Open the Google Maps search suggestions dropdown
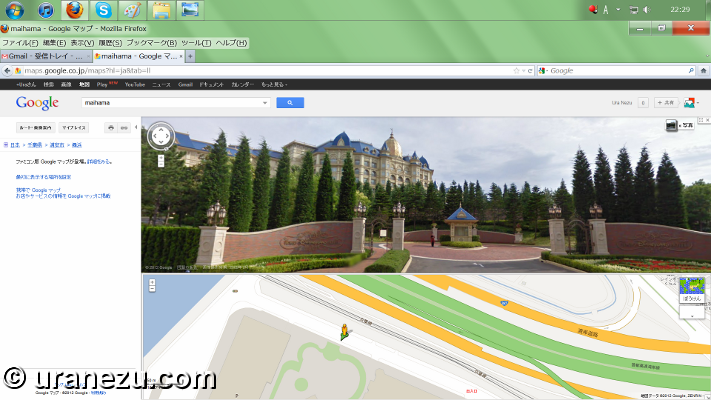This screenshot has width=711, height=400. pyautogui.click(x=265, y=103)
